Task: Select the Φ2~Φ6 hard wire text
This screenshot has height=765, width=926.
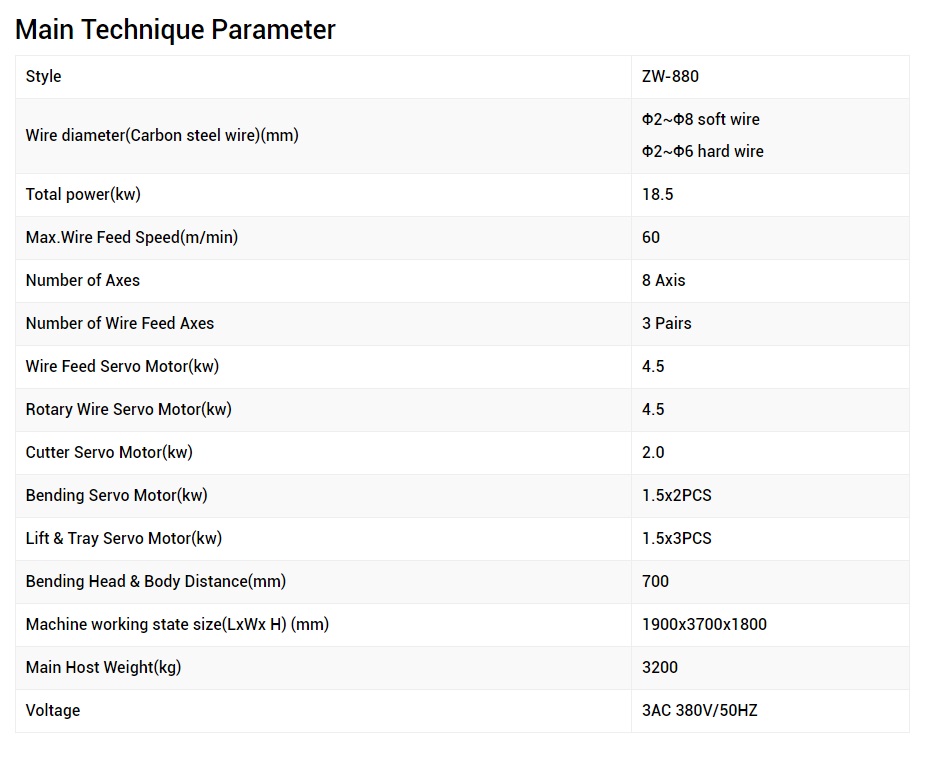Action: (x=703, y=152)
